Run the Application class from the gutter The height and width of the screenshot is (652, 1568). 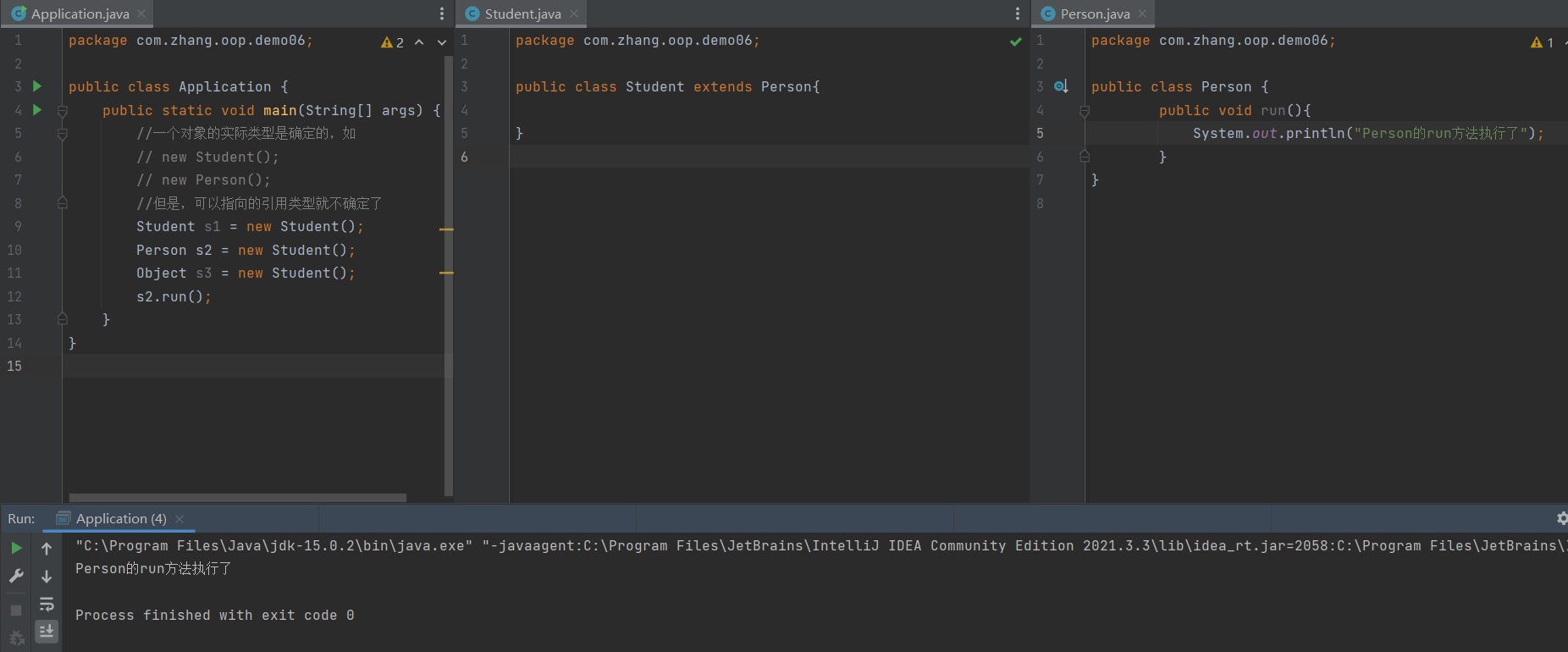pos(36,86)
